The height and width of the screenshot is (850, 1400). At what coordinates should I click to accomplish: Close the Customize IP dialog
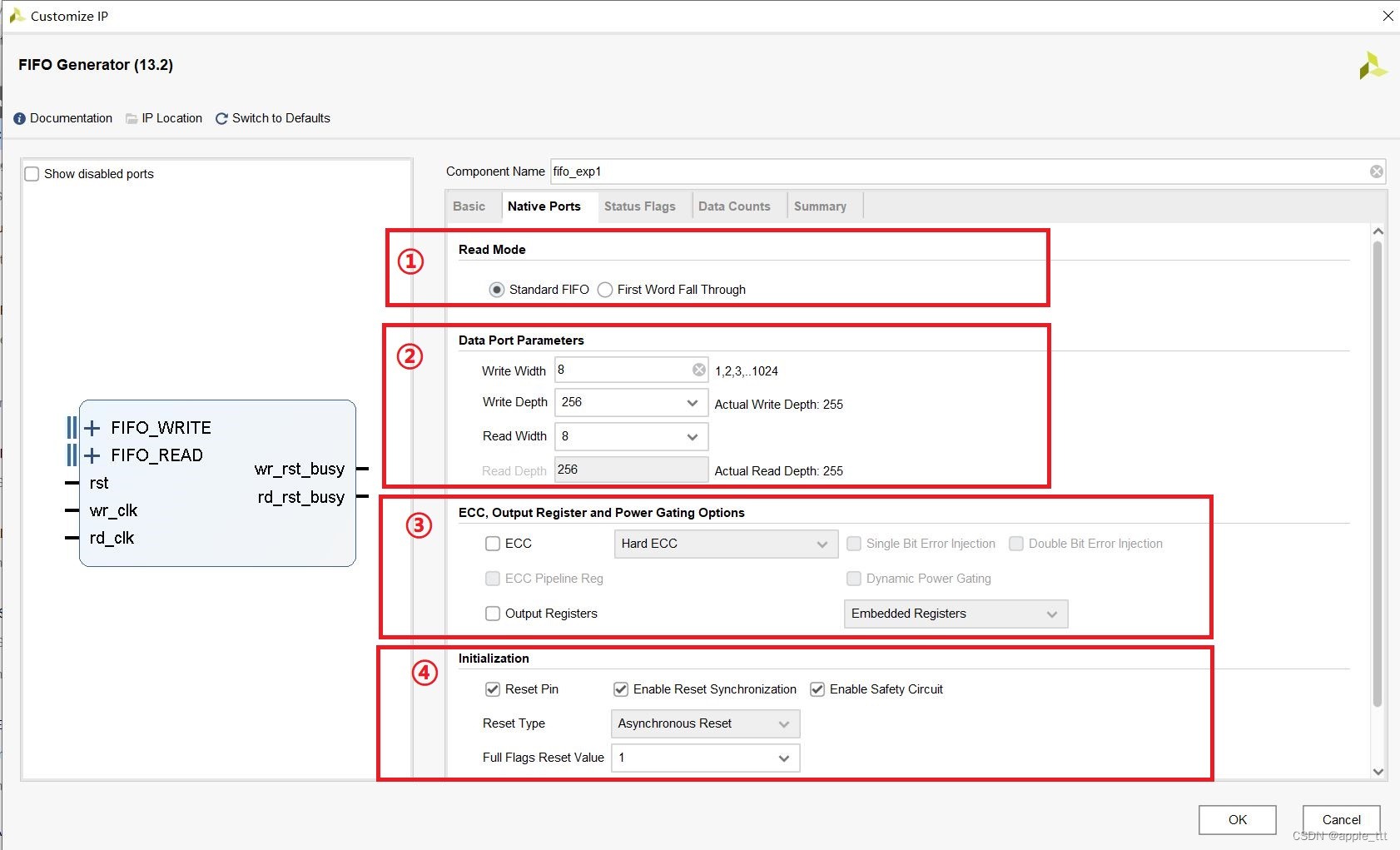pyautogui.click(x=1388, y=16)
